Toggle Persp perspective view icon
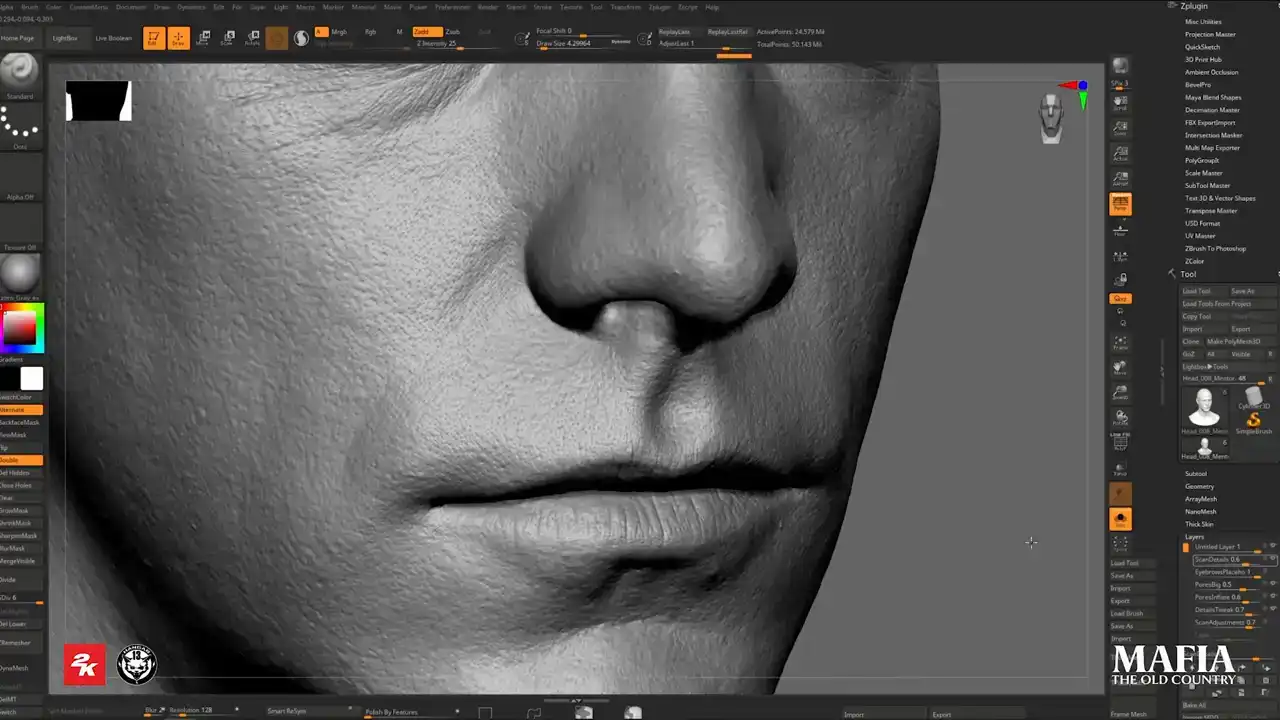Image resolution: width=1280 pixels, height=720 pixels. (1120, 205)
